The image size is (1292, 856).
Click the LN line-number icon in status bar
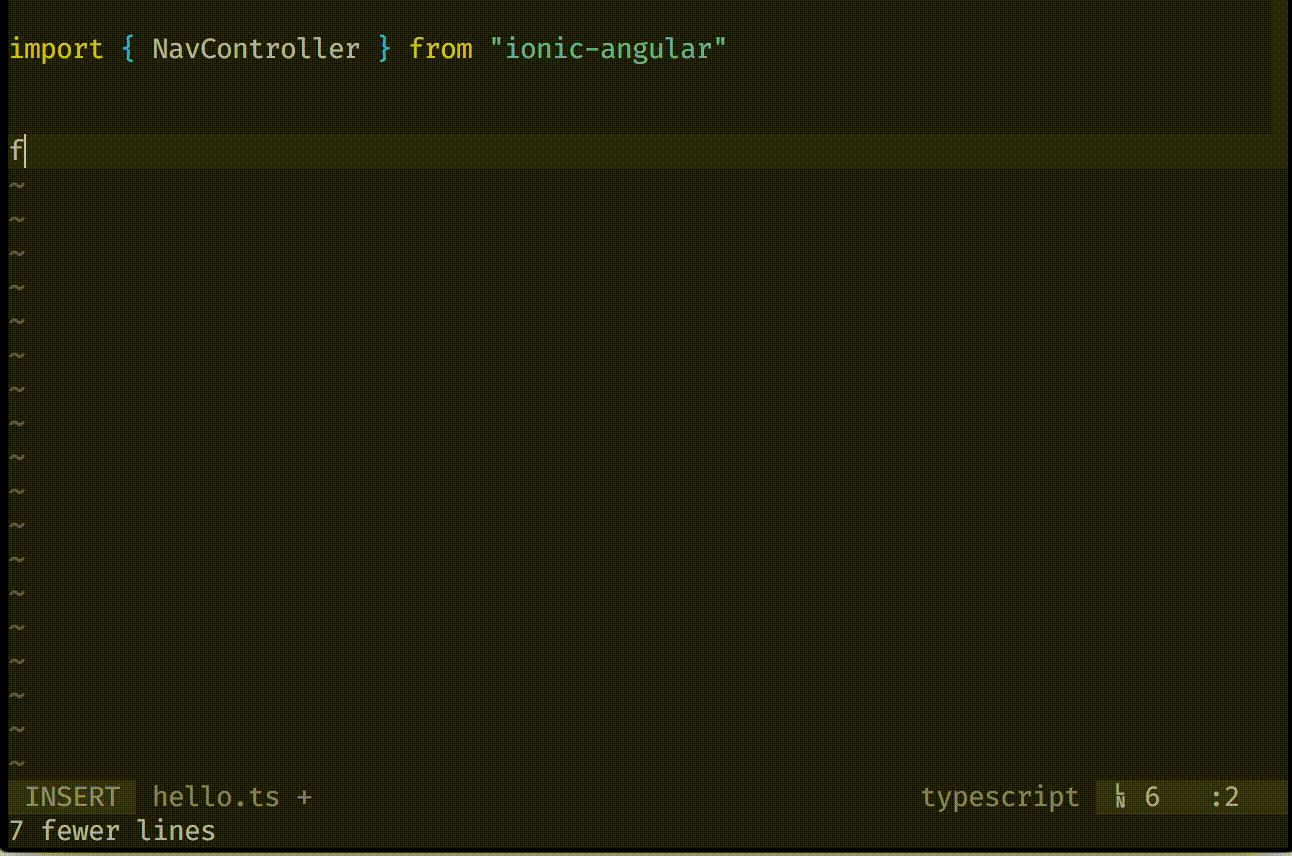coord(1120,797)
